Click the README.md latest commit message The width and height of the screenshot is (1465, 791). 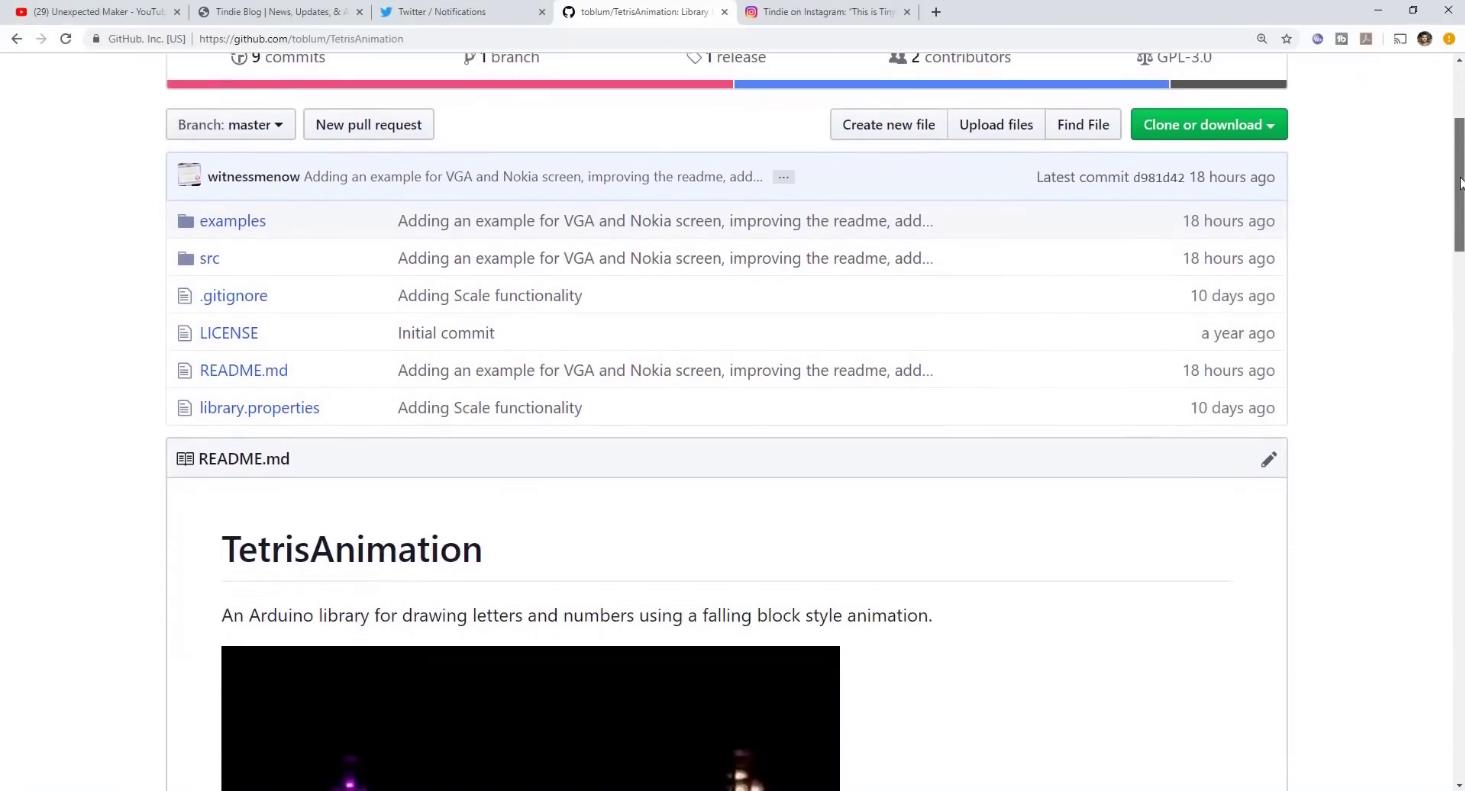coord(665,371)
